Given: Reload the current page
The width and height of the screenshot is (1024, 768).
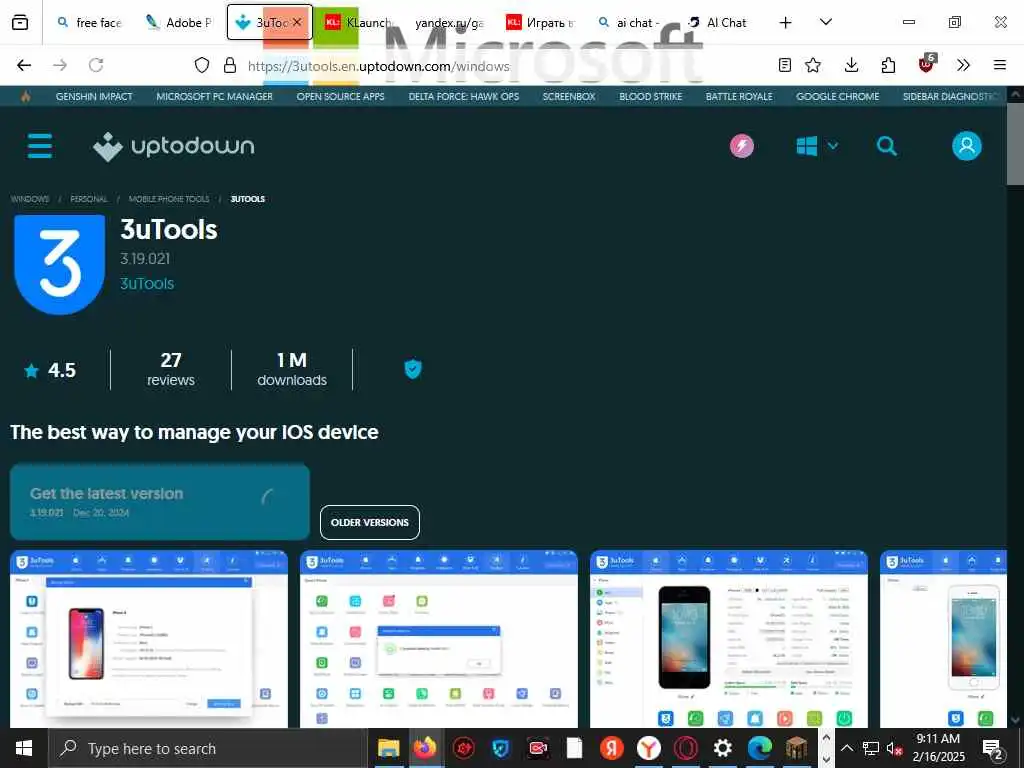Looking at the screenshot, I should pos(96,65).
